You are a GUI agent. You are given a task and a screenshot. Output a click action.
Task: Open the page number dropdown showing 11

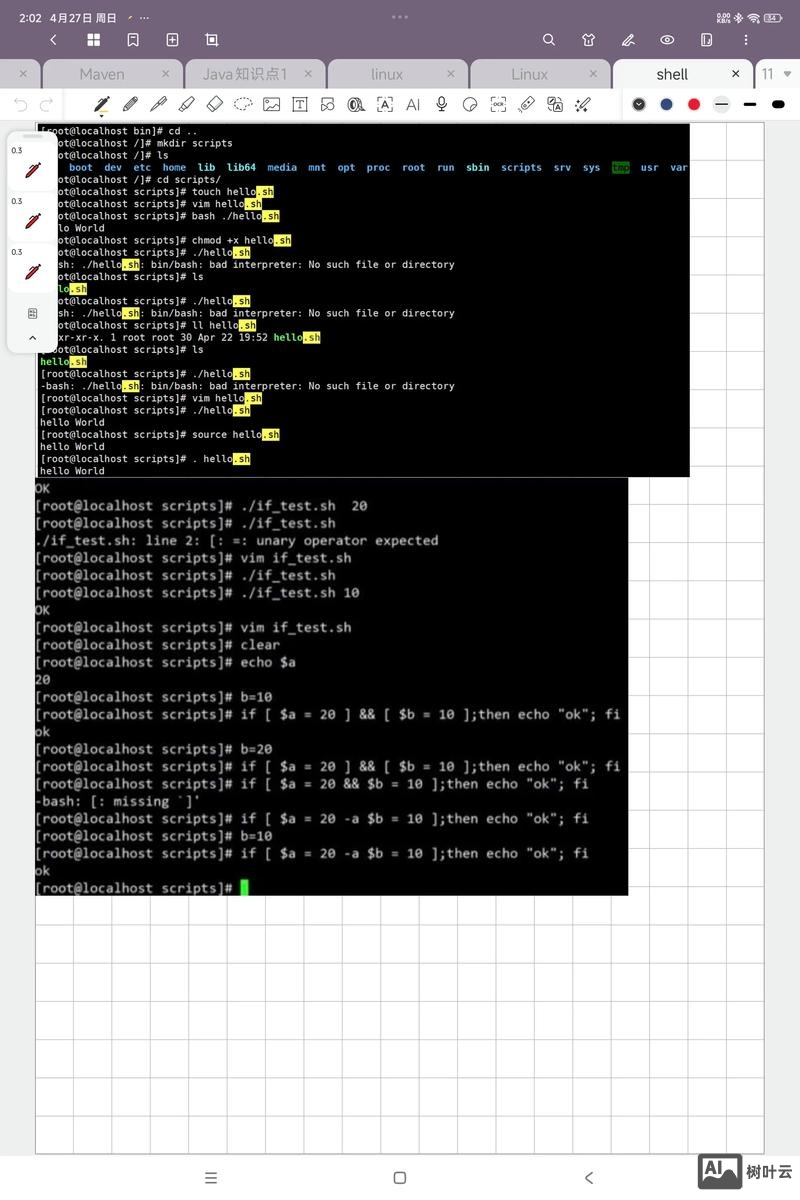click(770, 74)
